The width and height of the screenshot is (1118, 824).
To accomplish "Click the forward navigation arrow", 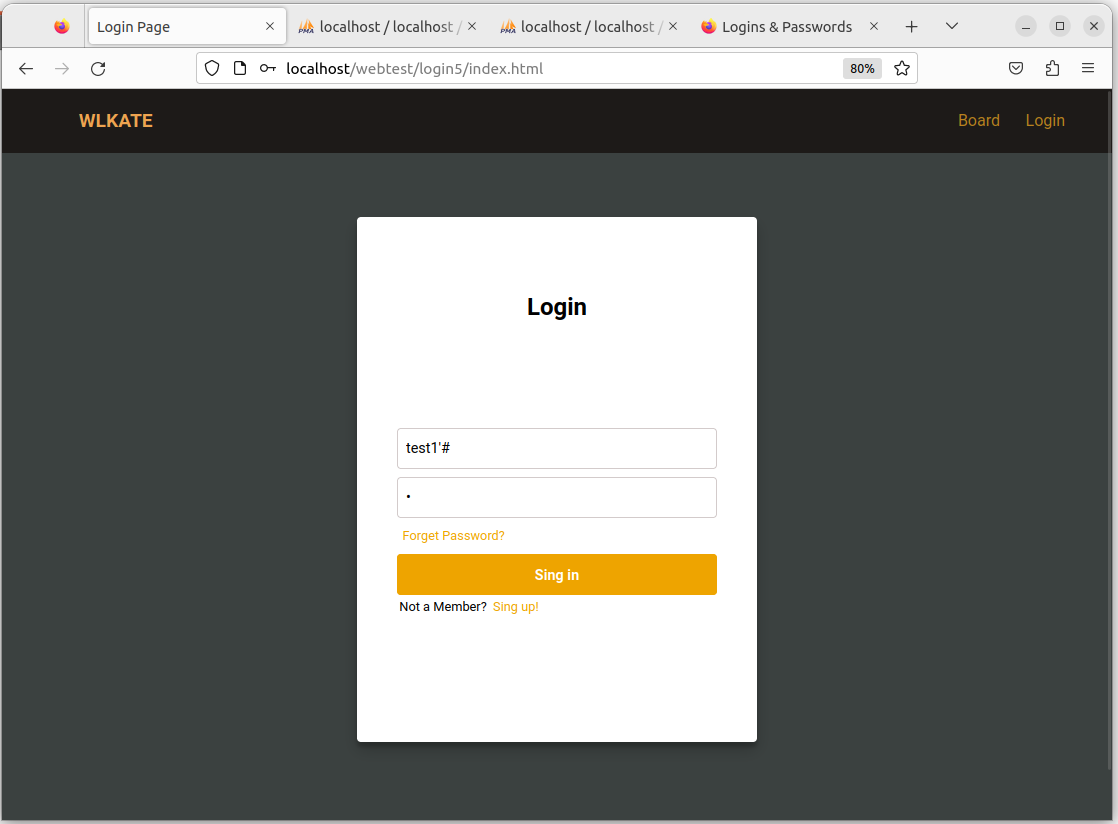I will point(62,68).
